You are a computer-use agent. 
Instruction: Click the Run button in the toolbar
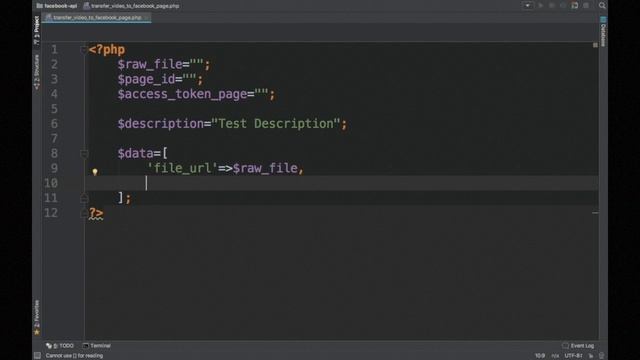click(x=541, y=6)
